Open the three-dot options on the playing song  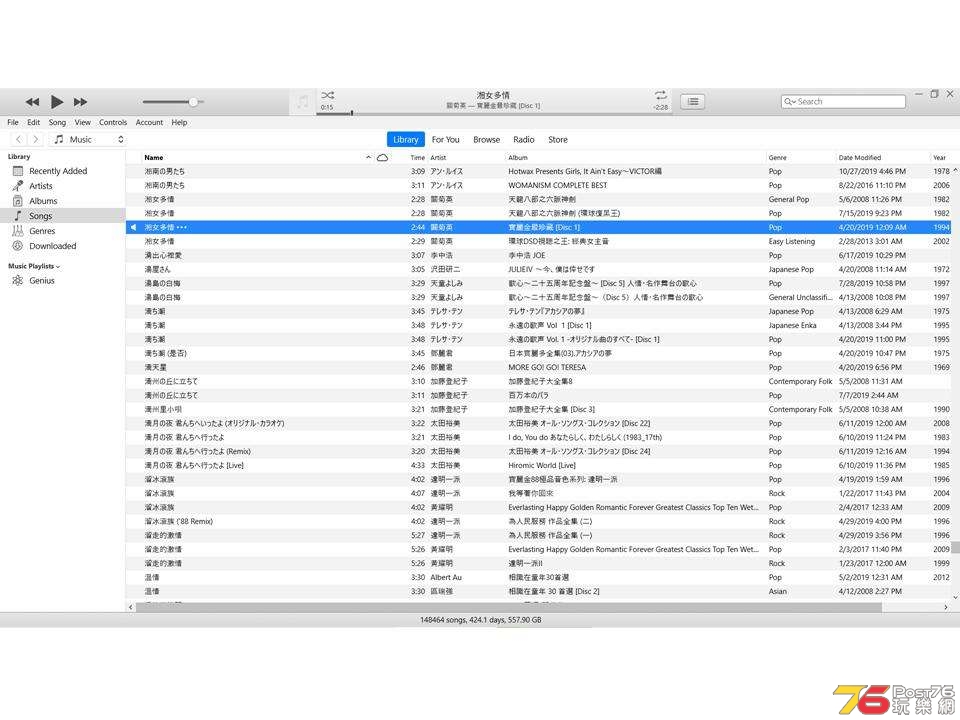click(182, 228)
